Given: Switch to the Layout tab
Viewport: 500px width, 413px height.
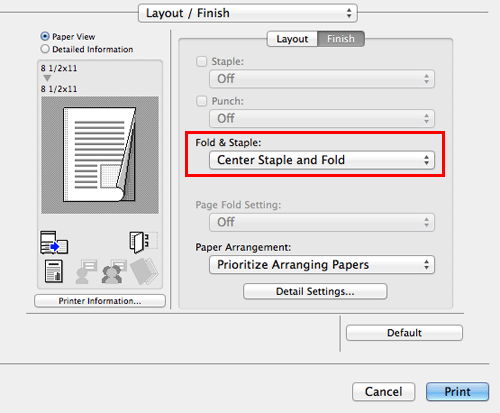Looking at the screenshot, I should pyautogui.click(x=292, y=39).
